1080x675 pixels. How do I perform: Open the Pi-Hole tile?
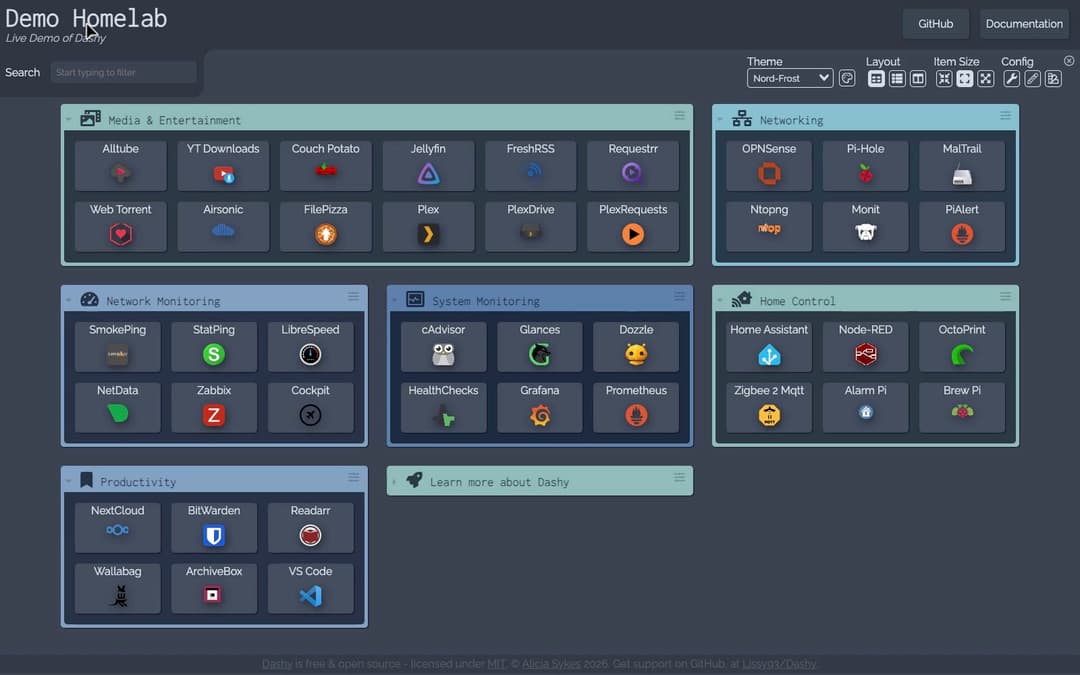pos(865,165)
